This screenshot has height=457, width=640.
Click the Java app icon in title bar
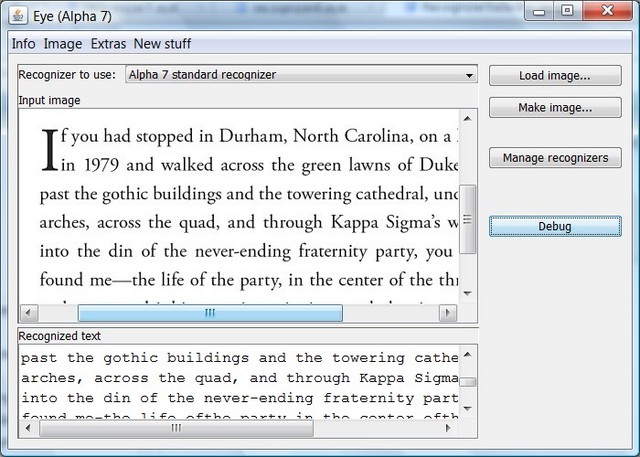click(x=17, y=11)
